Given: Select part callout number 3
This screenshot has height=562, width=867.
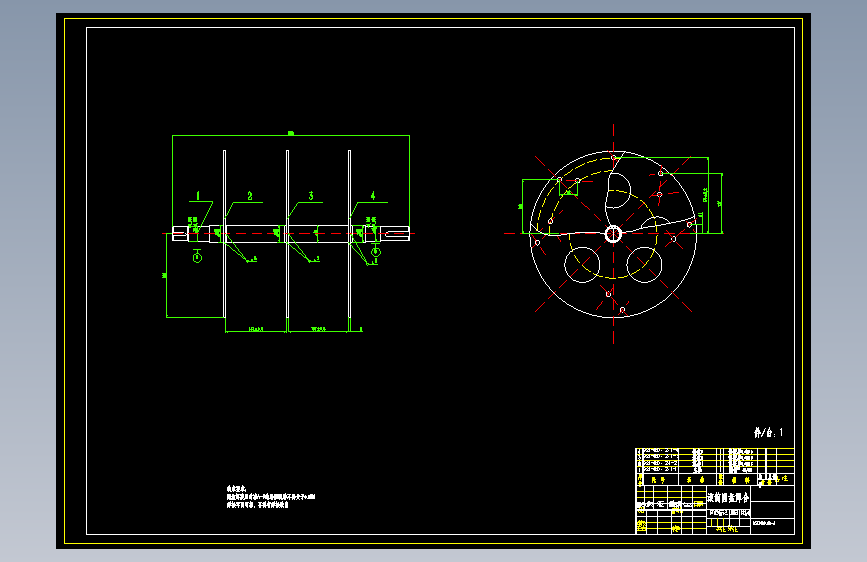Looking at the screenshot, I should coord(311,196).
